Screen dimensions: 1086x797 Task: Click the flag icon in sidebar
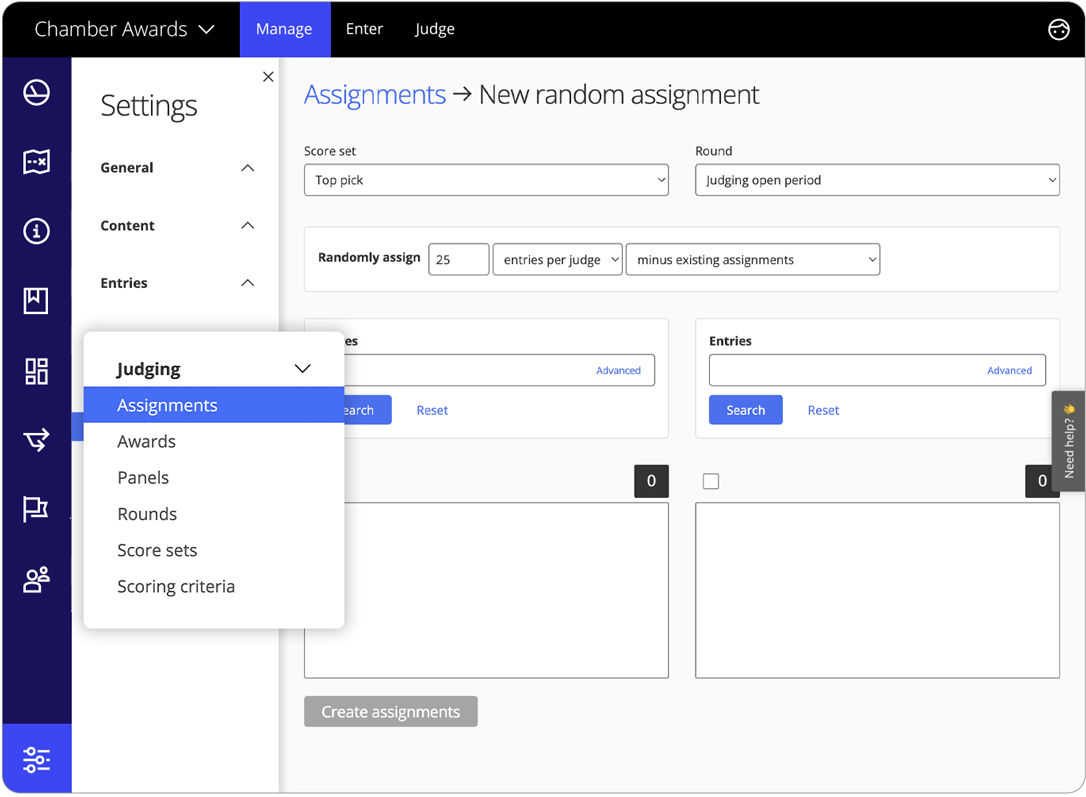(37, 509)
